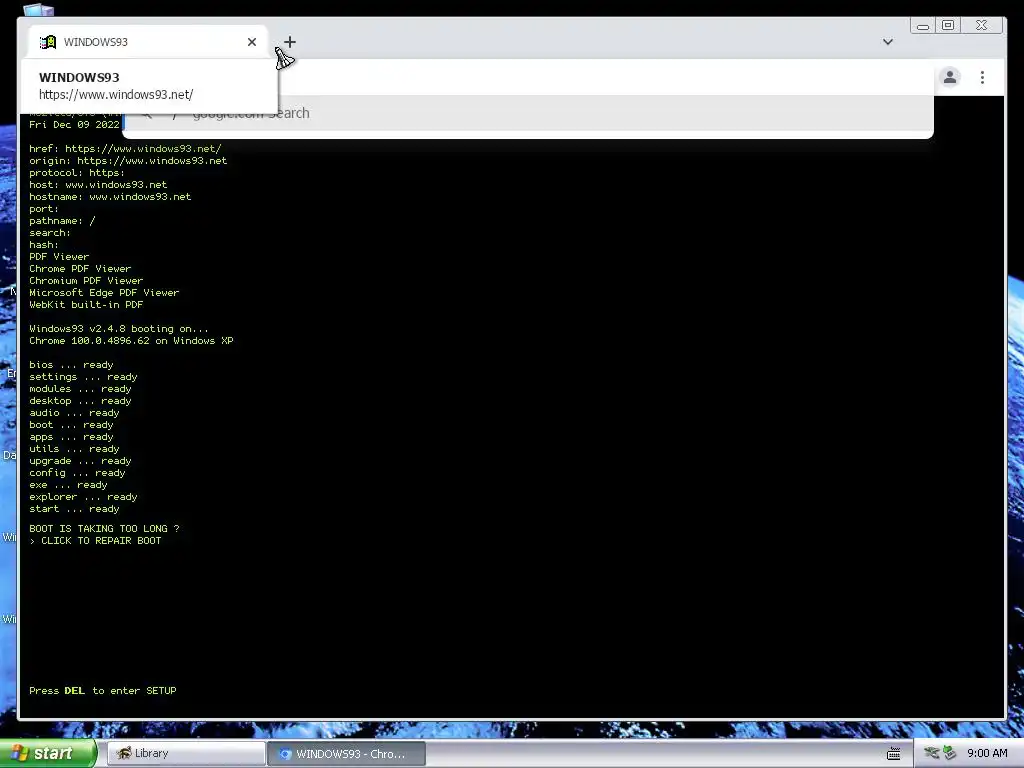Click the bold WINDOWS93 tab tooltip title
Image resolution: width=1024 pixels, height=768 pixels.
coord(79,77)
